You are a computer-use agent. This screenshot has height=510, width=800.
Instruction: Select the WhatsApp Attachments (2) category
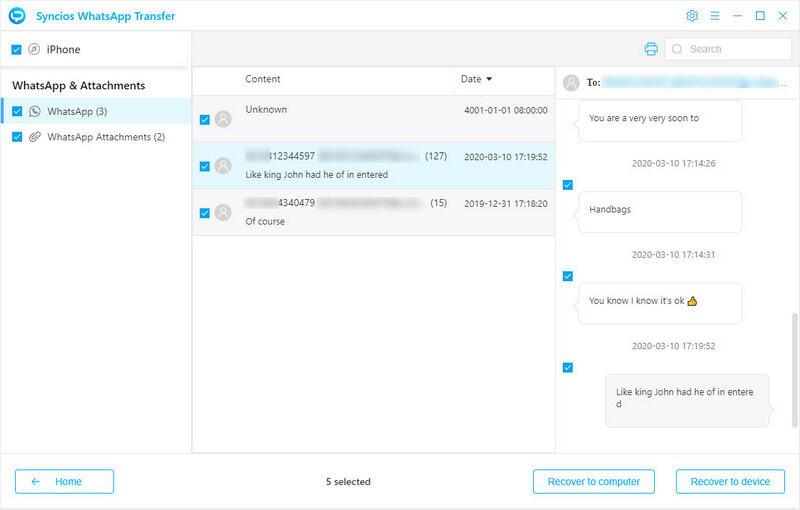tap(105, 137)
